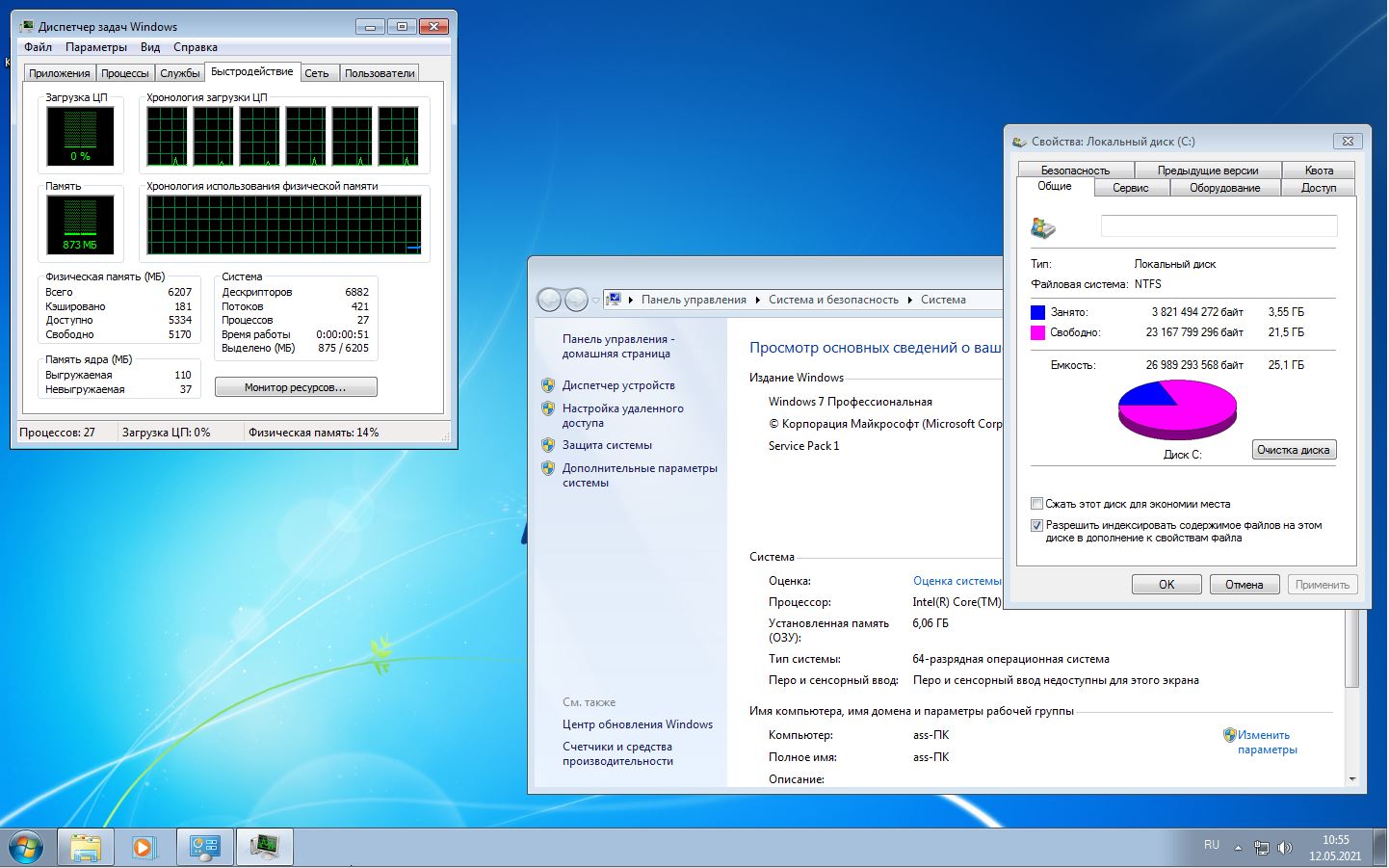Viewport: 1389px width, 868px height.
Task: Click the network tray icon
Action: 1262,848
